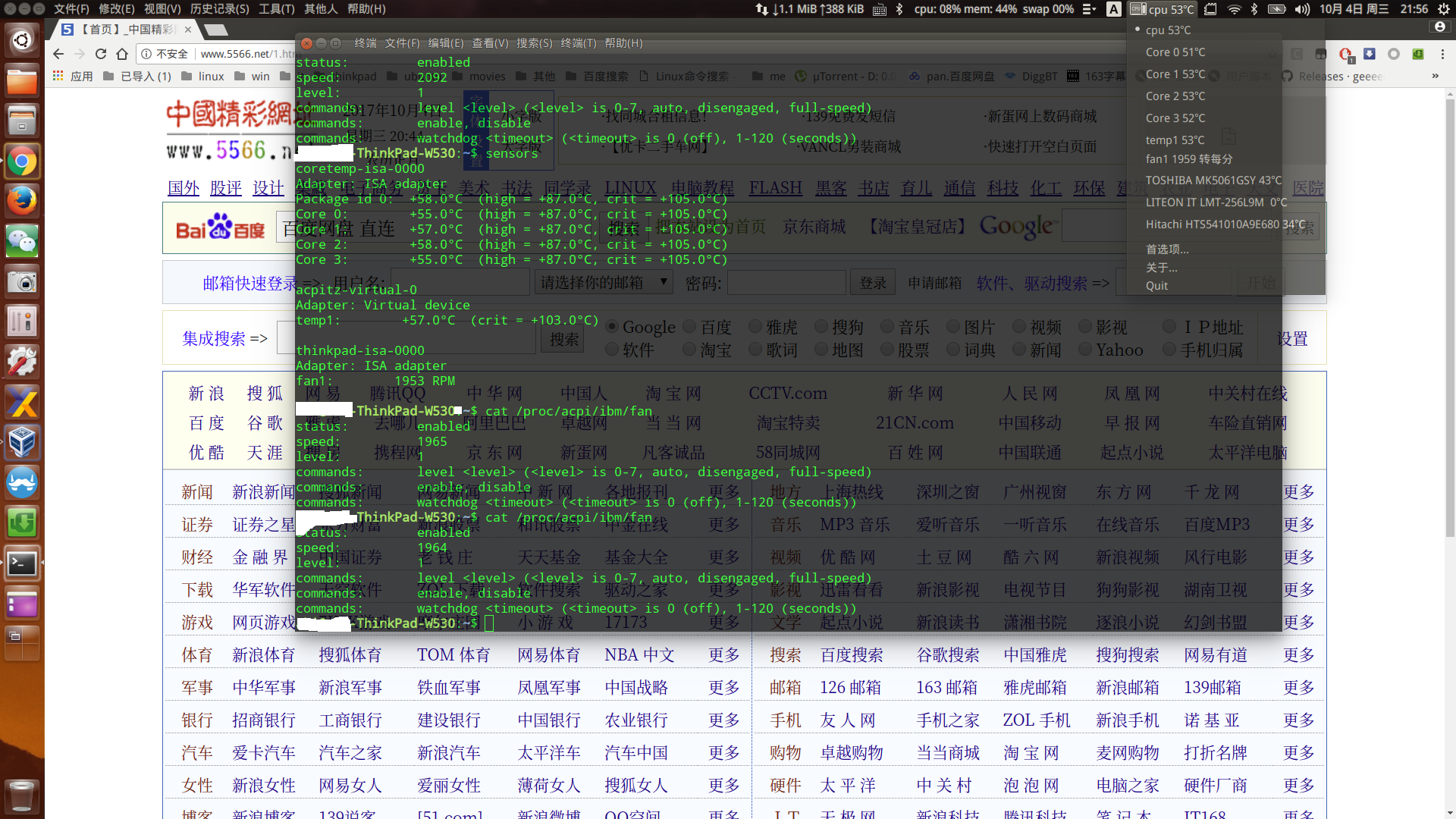This screenshot has height=819, width=1456.
Task: Select the 手机归属 radio button
Action: tap(1169, 350)
